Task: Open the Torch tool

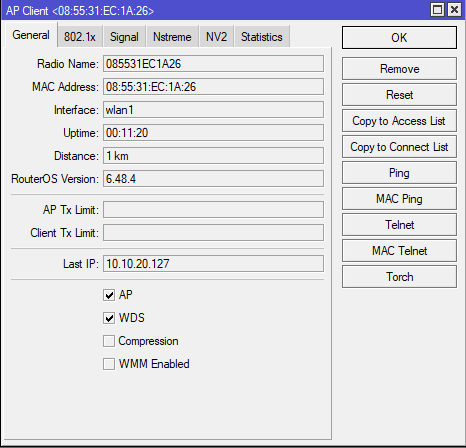Action: (399, 277)
